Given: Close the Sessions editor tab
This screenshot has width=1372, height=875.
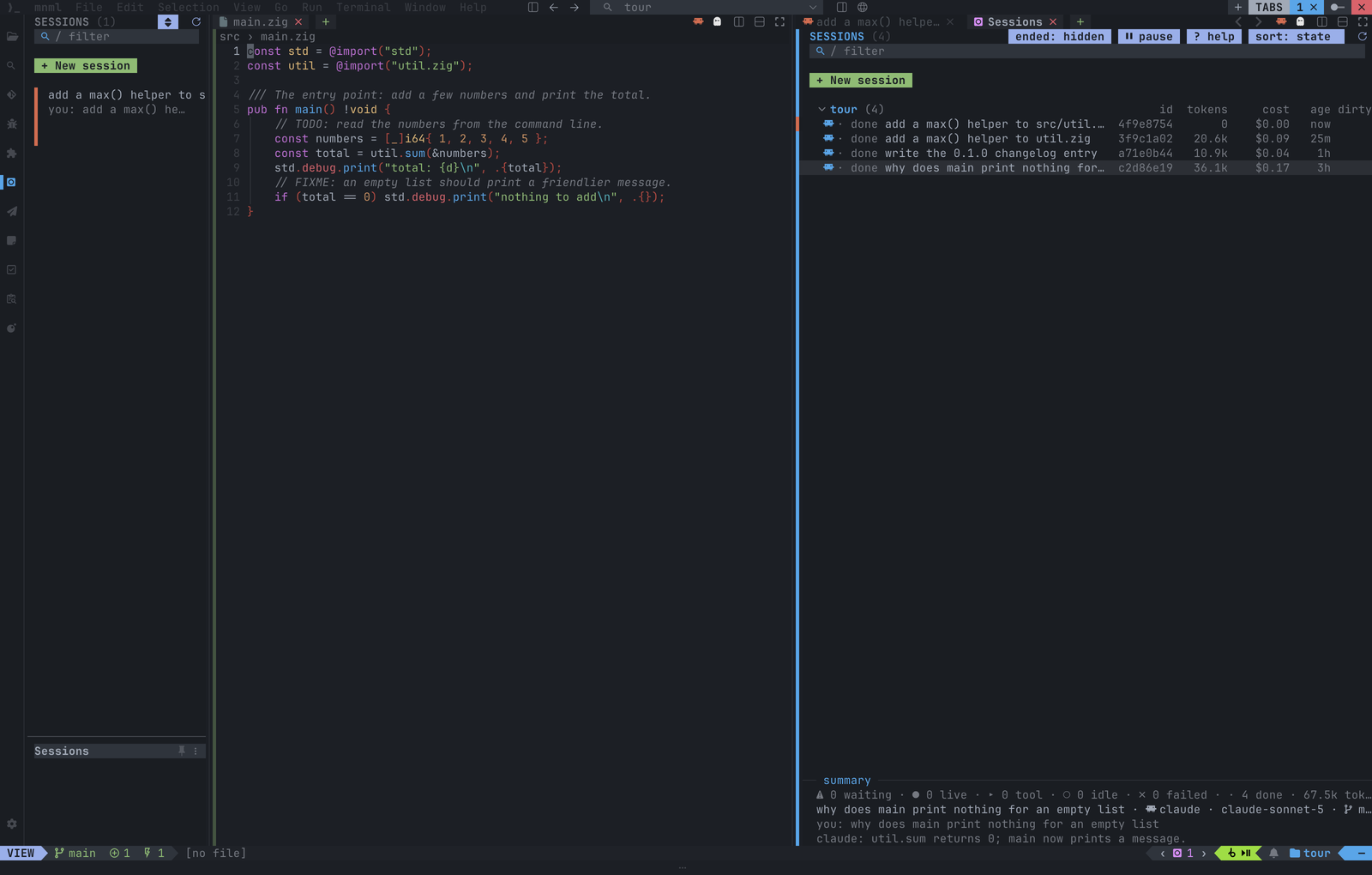Looking at the screenshot, I should pyautogui.click(x=1053, y=22).
